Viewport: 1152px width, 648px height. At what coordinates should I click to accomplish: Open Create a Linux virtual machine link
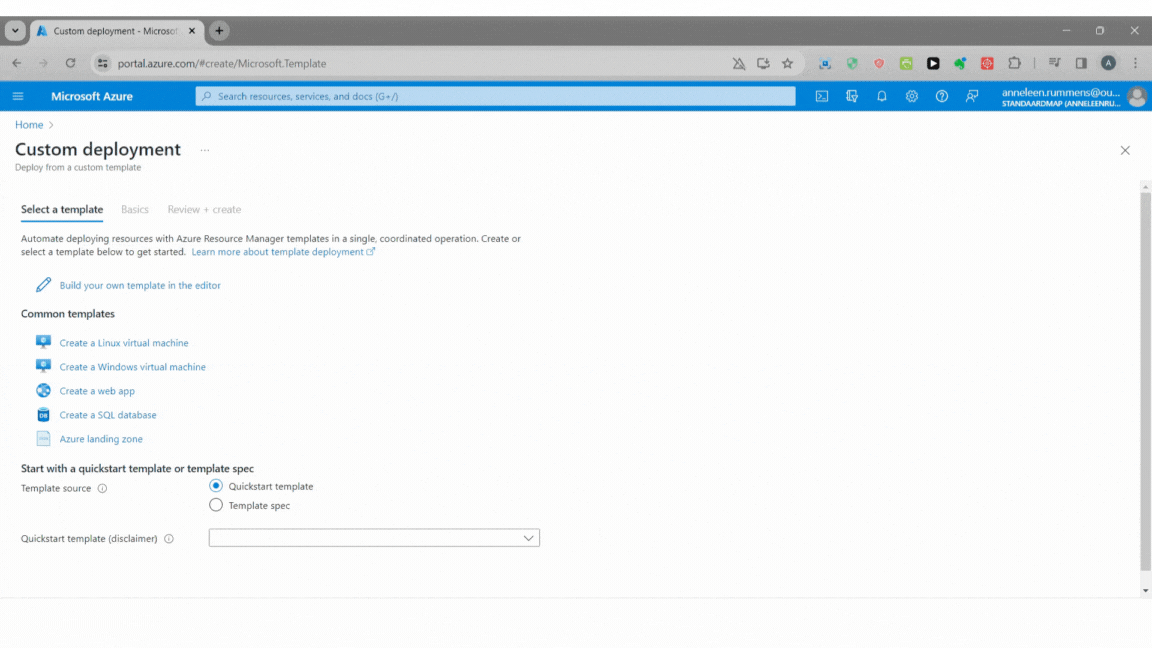tap(123, 343)
